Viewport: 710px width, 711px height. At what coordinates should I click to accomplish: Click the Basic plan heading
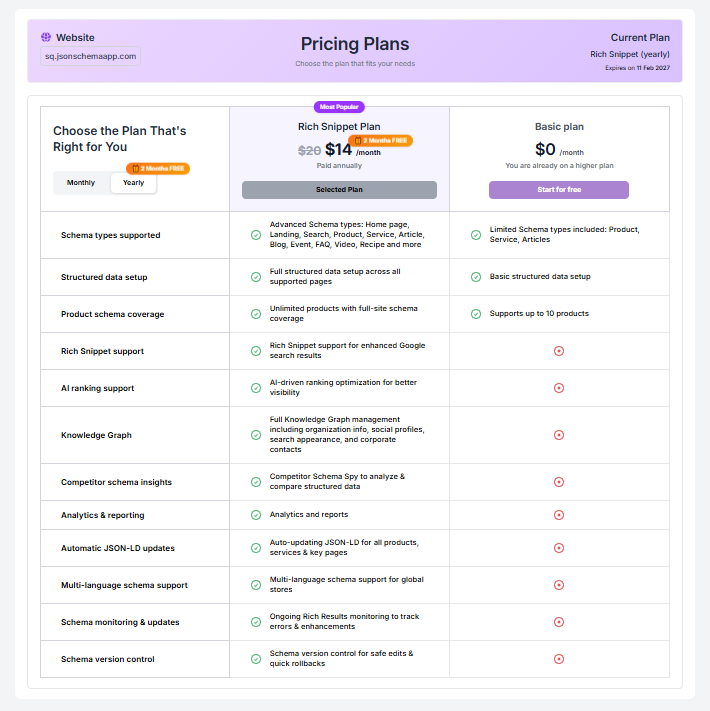click(559, 127)
